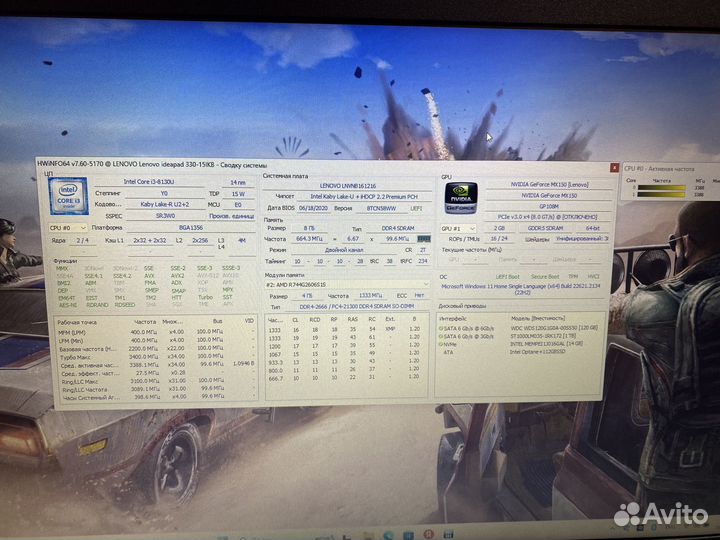
Task: Click the Двойной канал mode field
Action: click(x=344, y=250)
